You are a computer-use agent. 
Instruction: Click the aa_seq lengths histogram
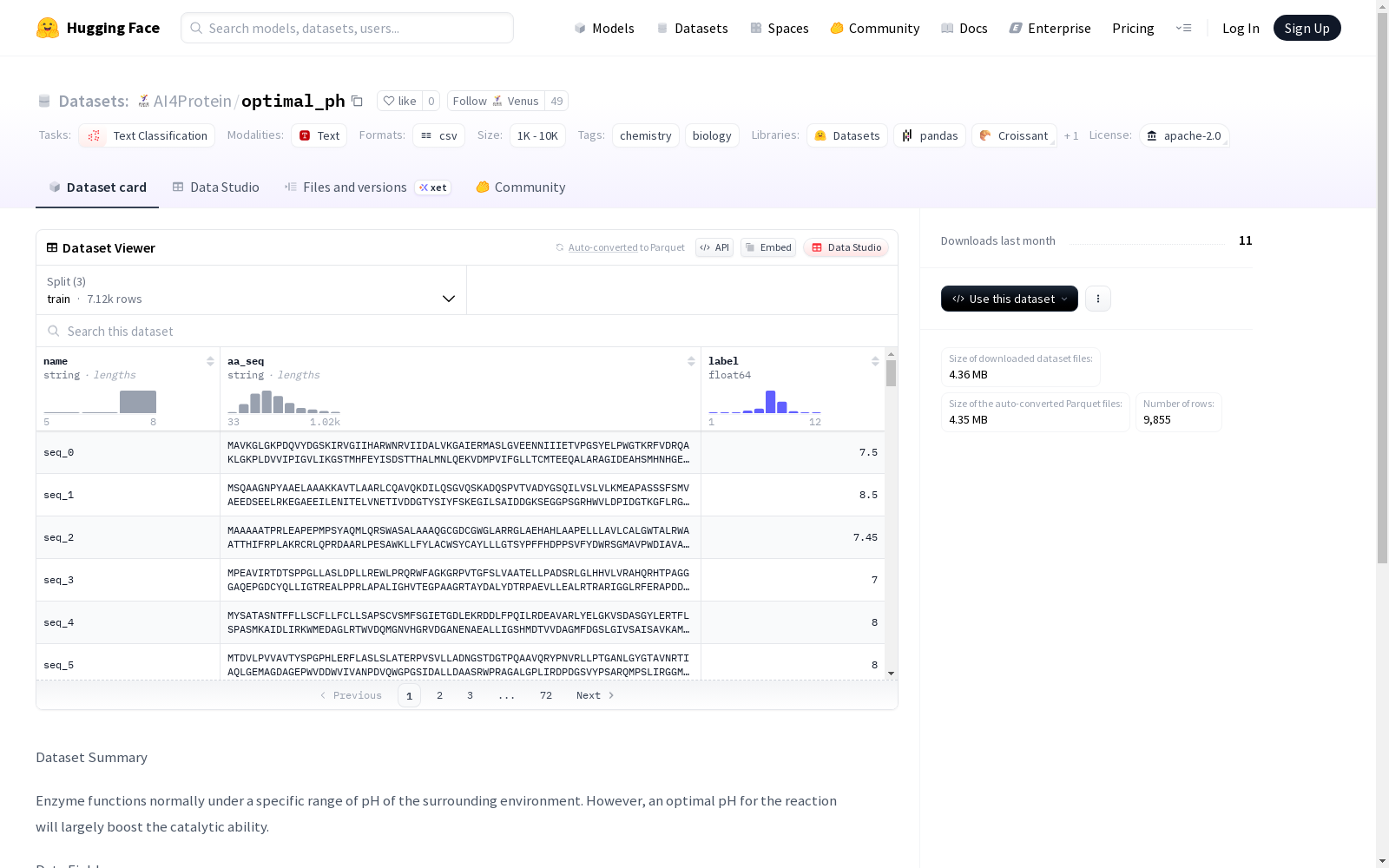284,402
